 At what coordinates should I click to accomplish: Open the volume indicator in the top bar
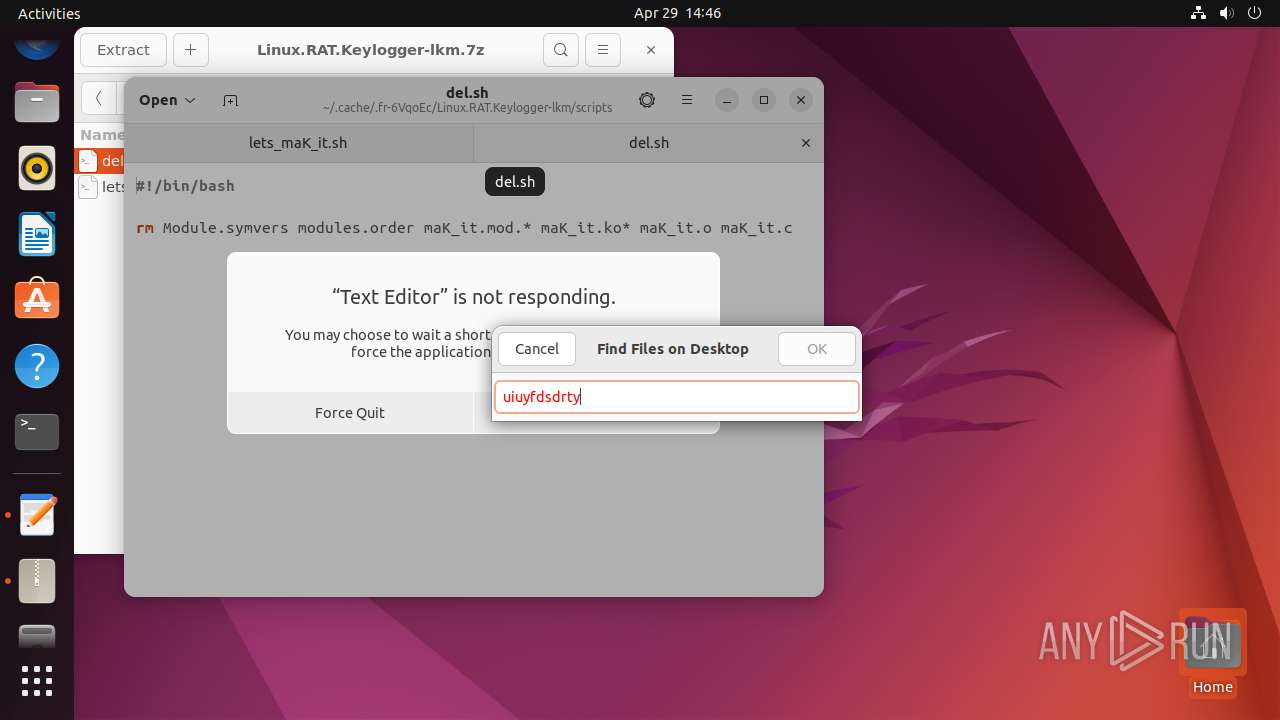coord(1226,13)
